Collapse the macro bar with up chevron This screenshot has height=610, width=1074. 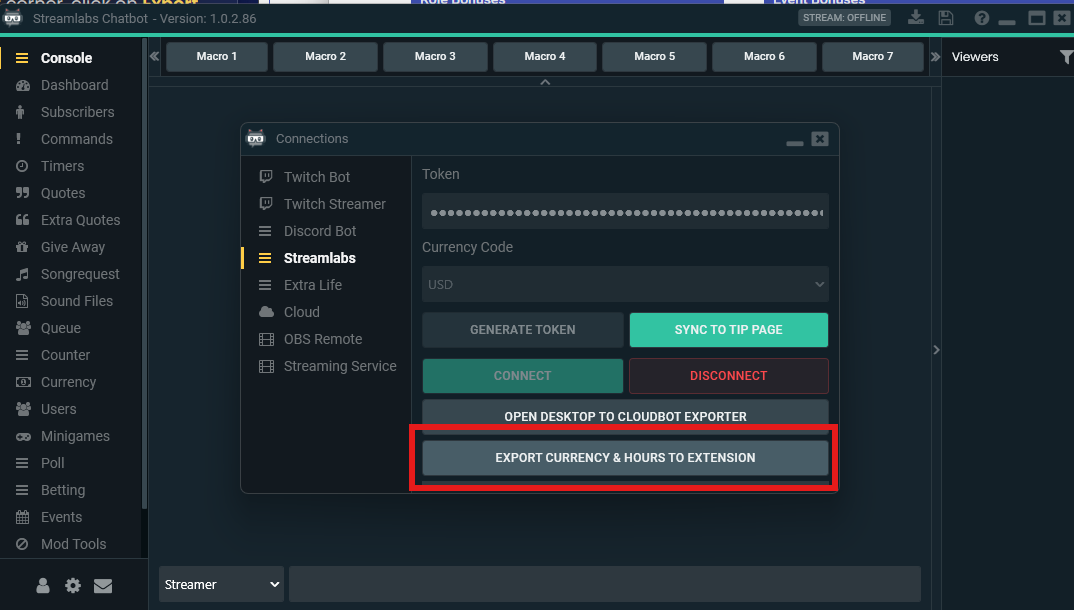click(x=545, y=82)
